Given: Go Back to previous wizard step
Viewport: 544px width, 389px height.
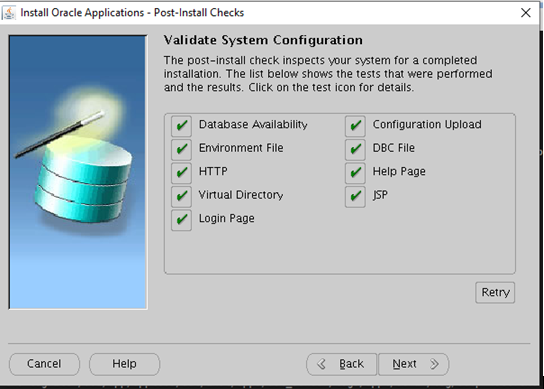Looking at the screenshot, I should (x=341, y=364).
